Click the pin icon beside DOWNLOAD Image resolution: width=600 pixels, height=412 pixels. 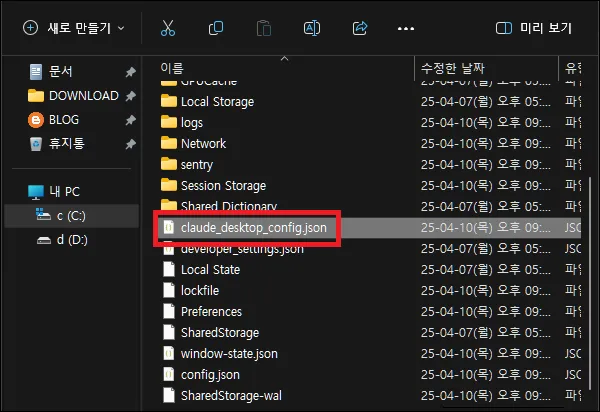[131, 96]
